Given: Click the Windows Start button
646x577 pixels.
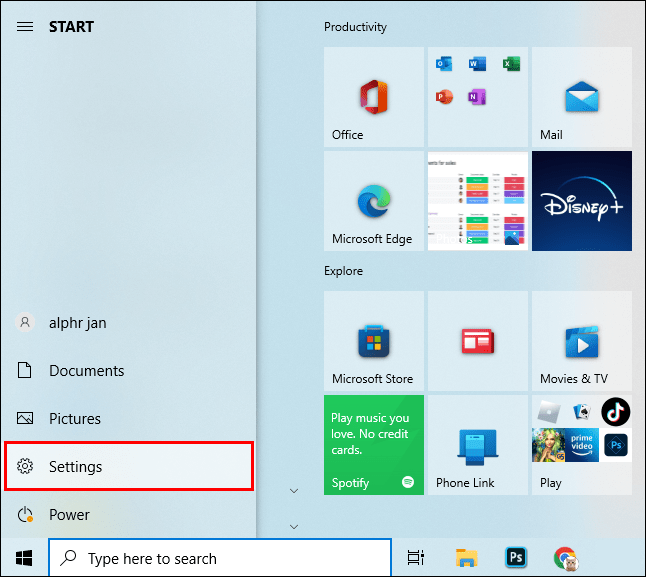Looking at the screenshot, I should 24,558.
